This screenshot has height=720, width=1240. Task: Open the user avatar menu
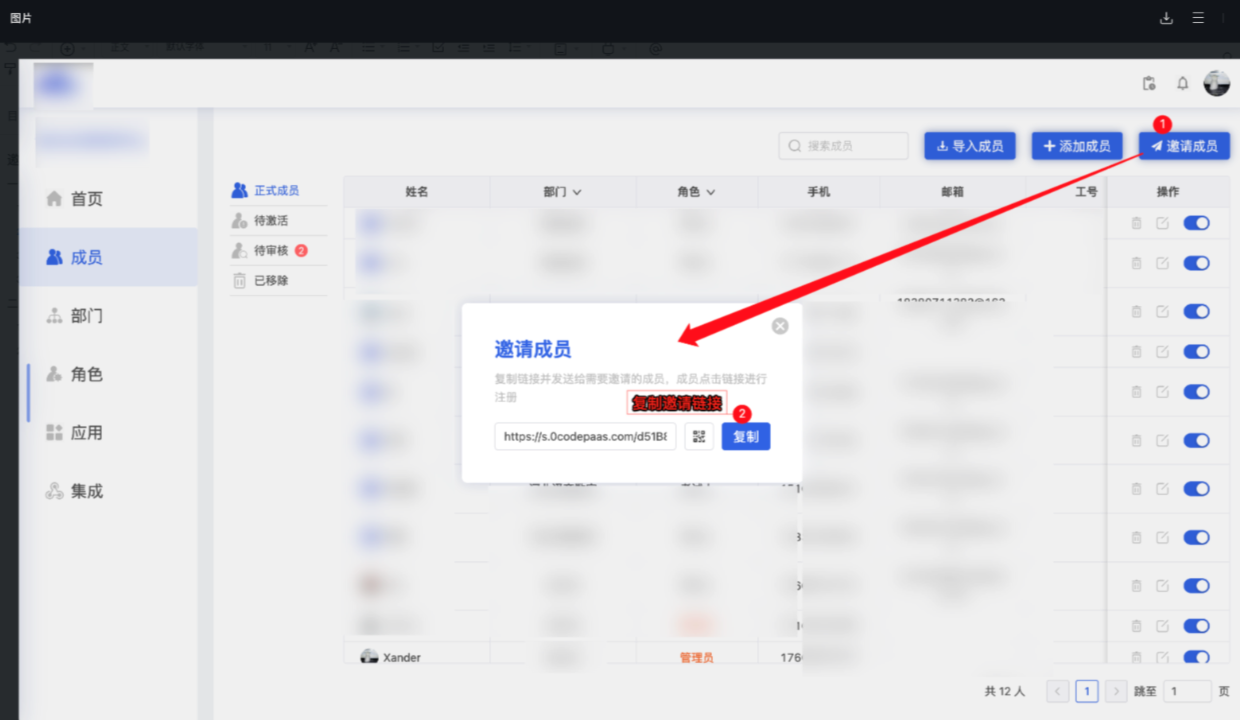[x=1216, y=84]
